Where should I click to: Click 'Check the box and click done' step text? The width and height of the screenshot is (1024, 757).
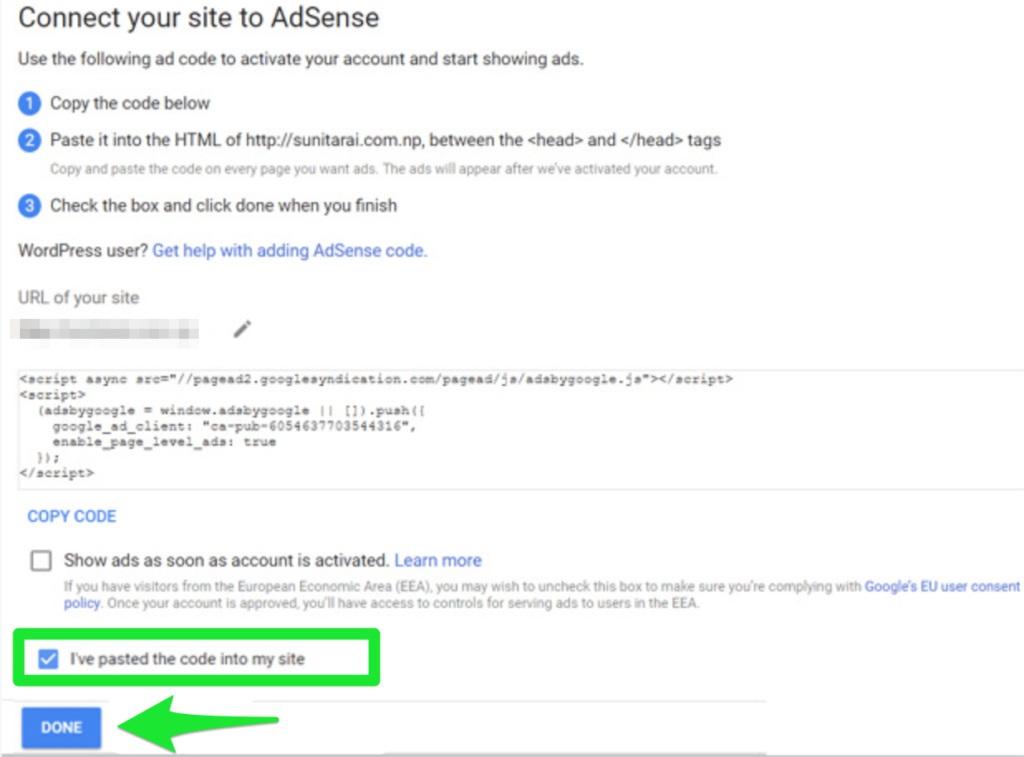(223, 206)
